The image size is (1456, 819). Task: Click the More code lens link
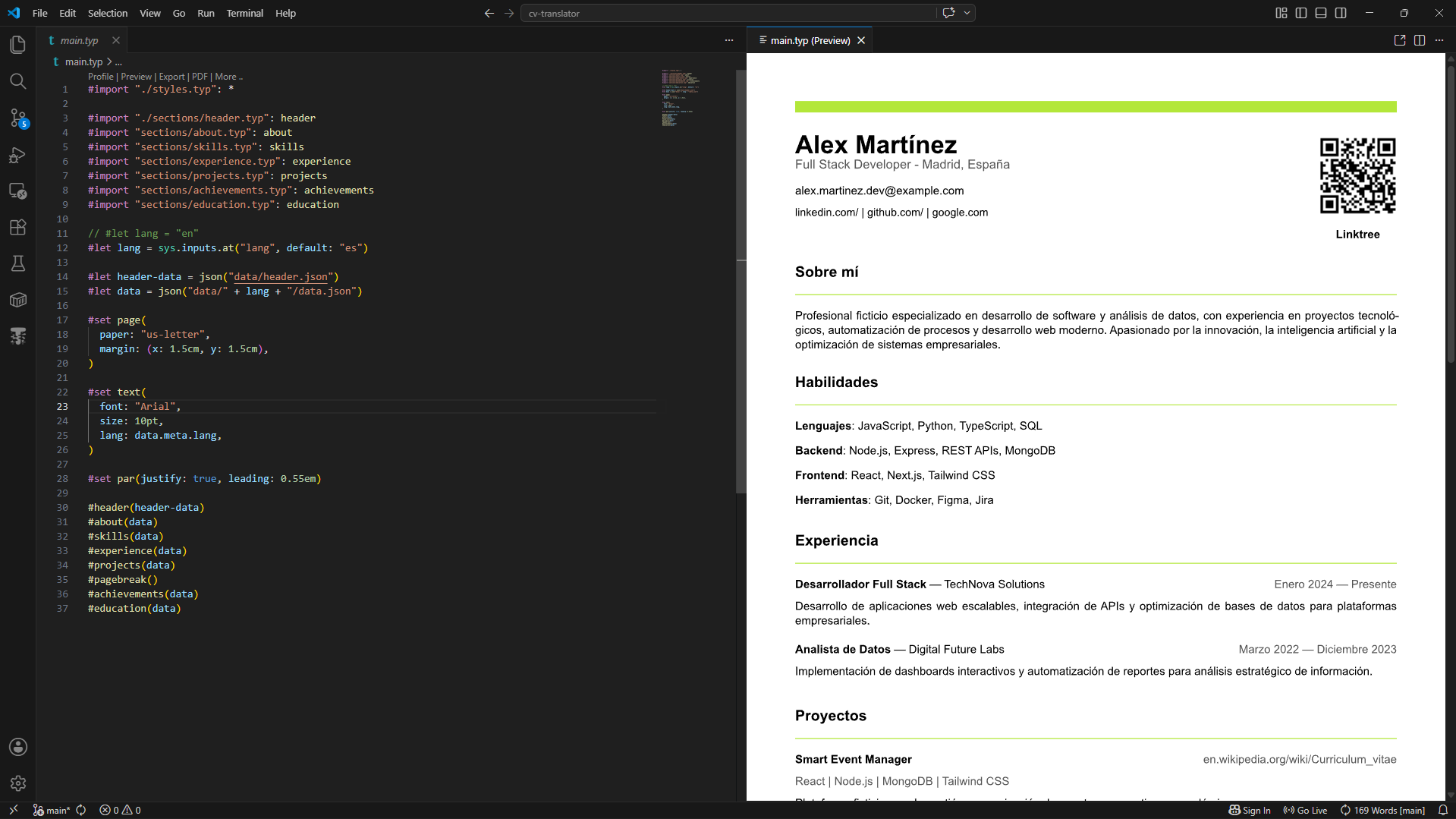pos(228,77)
